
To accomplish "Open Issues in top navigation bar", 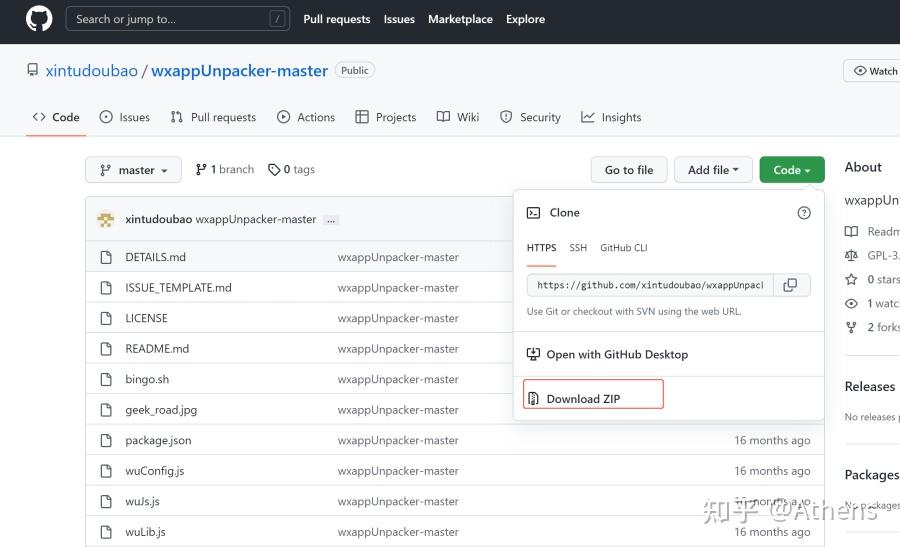I will 399,19.
